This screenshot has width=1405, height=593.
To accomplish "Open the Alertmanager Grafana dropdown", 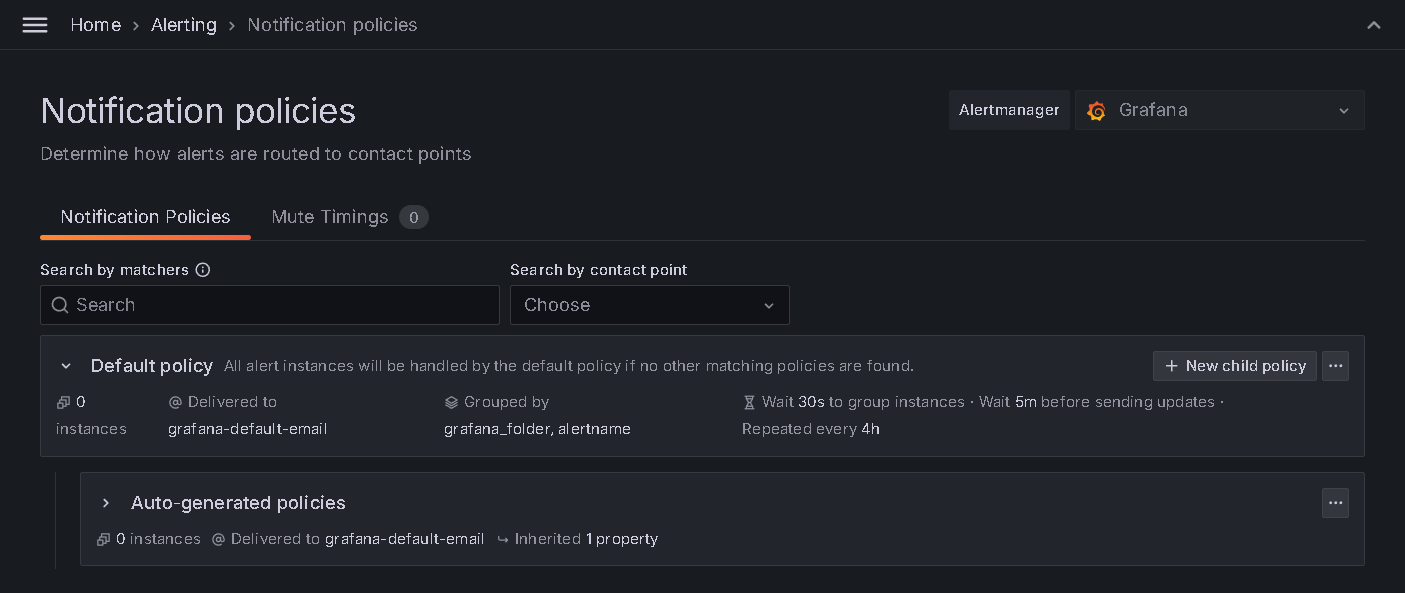I will click(1219, 111).
